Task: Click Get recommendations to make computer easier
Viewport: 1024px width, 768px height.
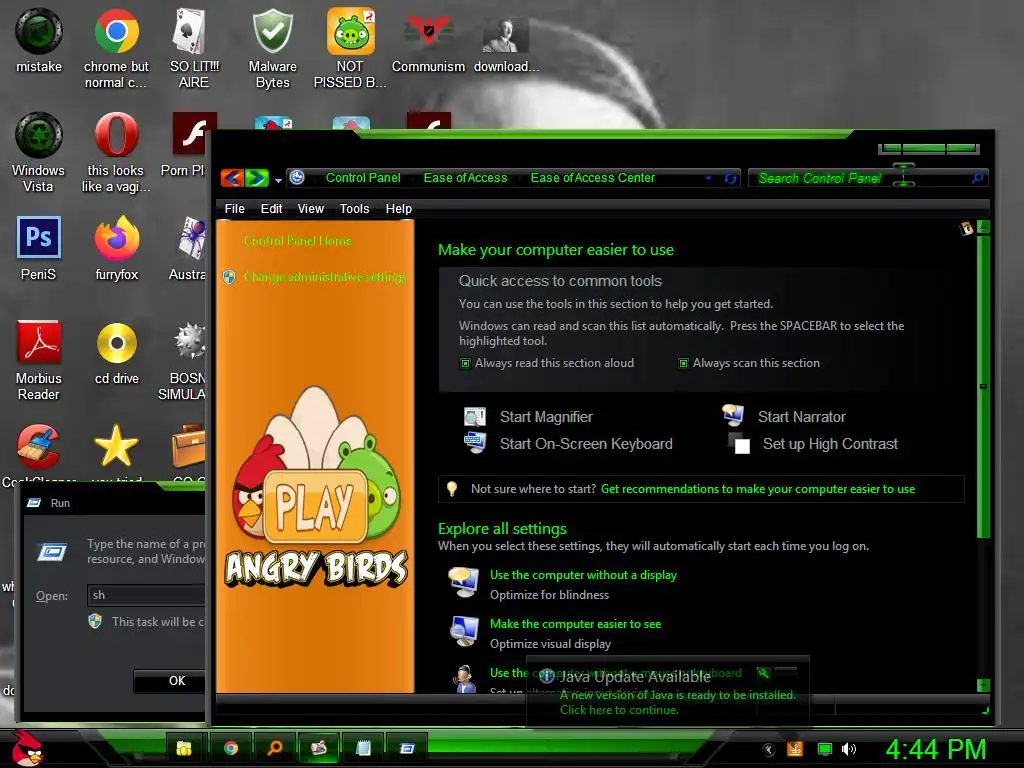Action: 758,489
